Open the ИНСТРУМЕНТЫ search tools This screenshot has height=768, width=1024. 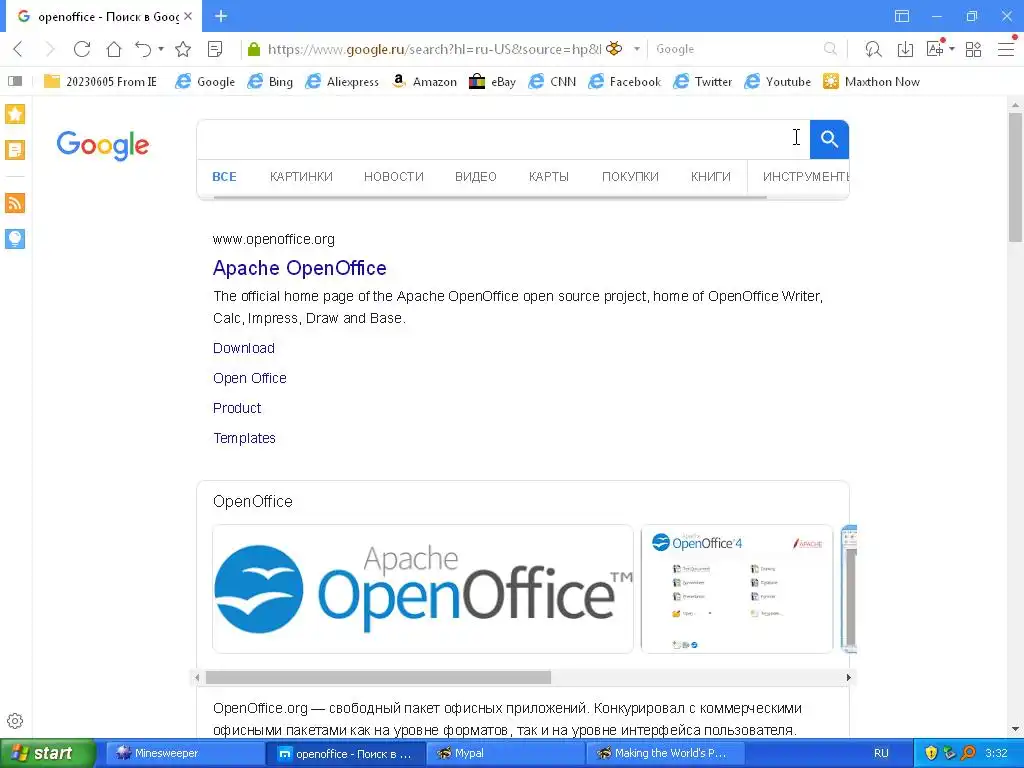click(806, 176)
